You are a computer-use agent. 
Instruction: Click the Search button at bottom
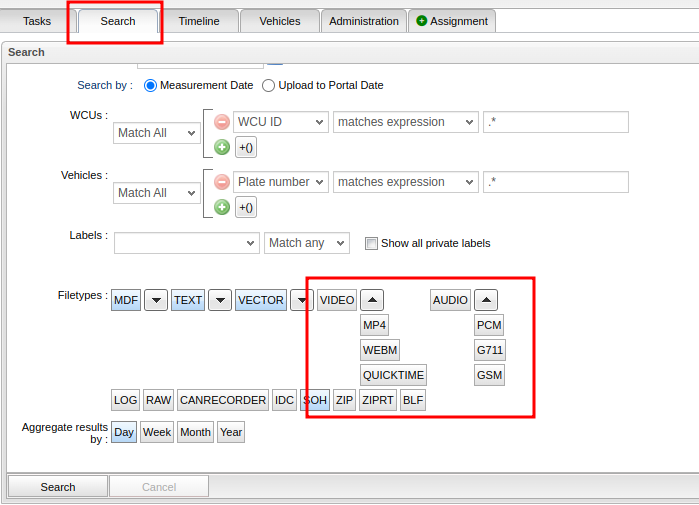(x=58, y=487)
